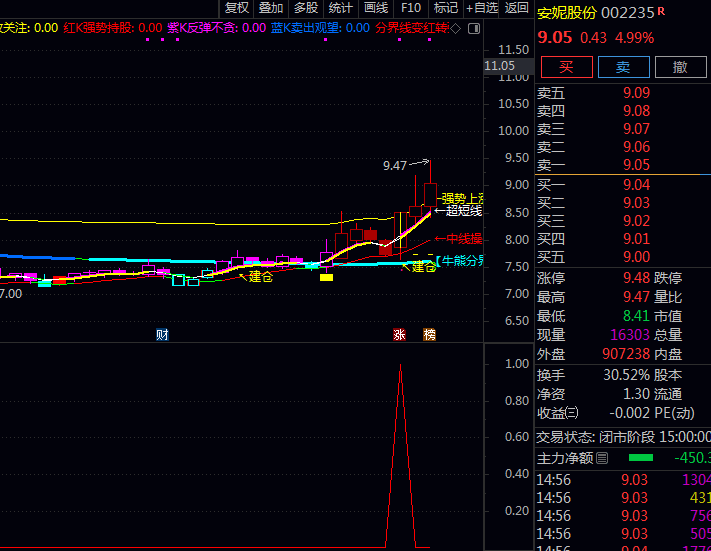Add stock via +自选 button
The width and height of the screenshot is (711, 551).
481,8
